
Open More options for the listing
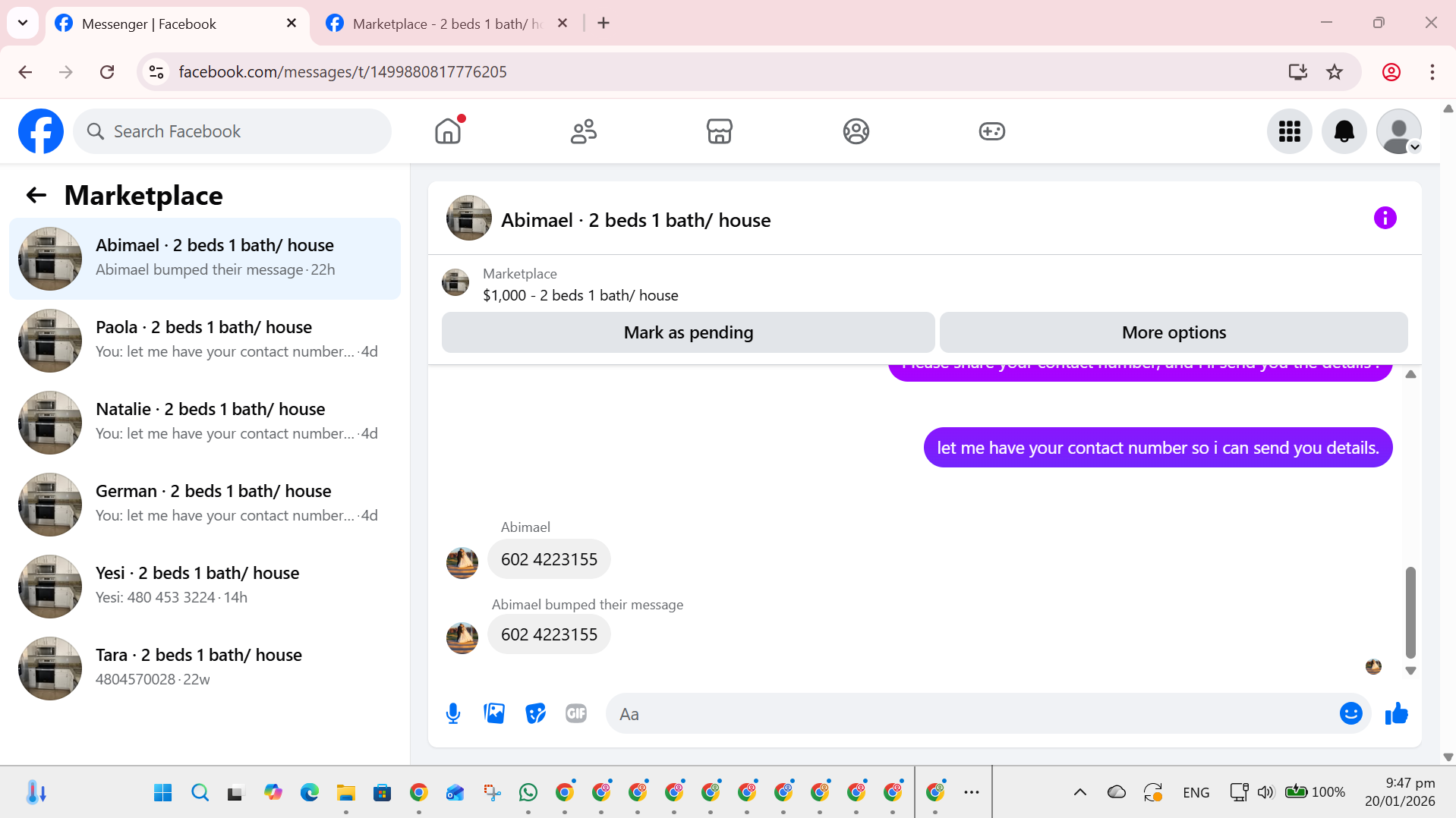[x=1174, y=332]
